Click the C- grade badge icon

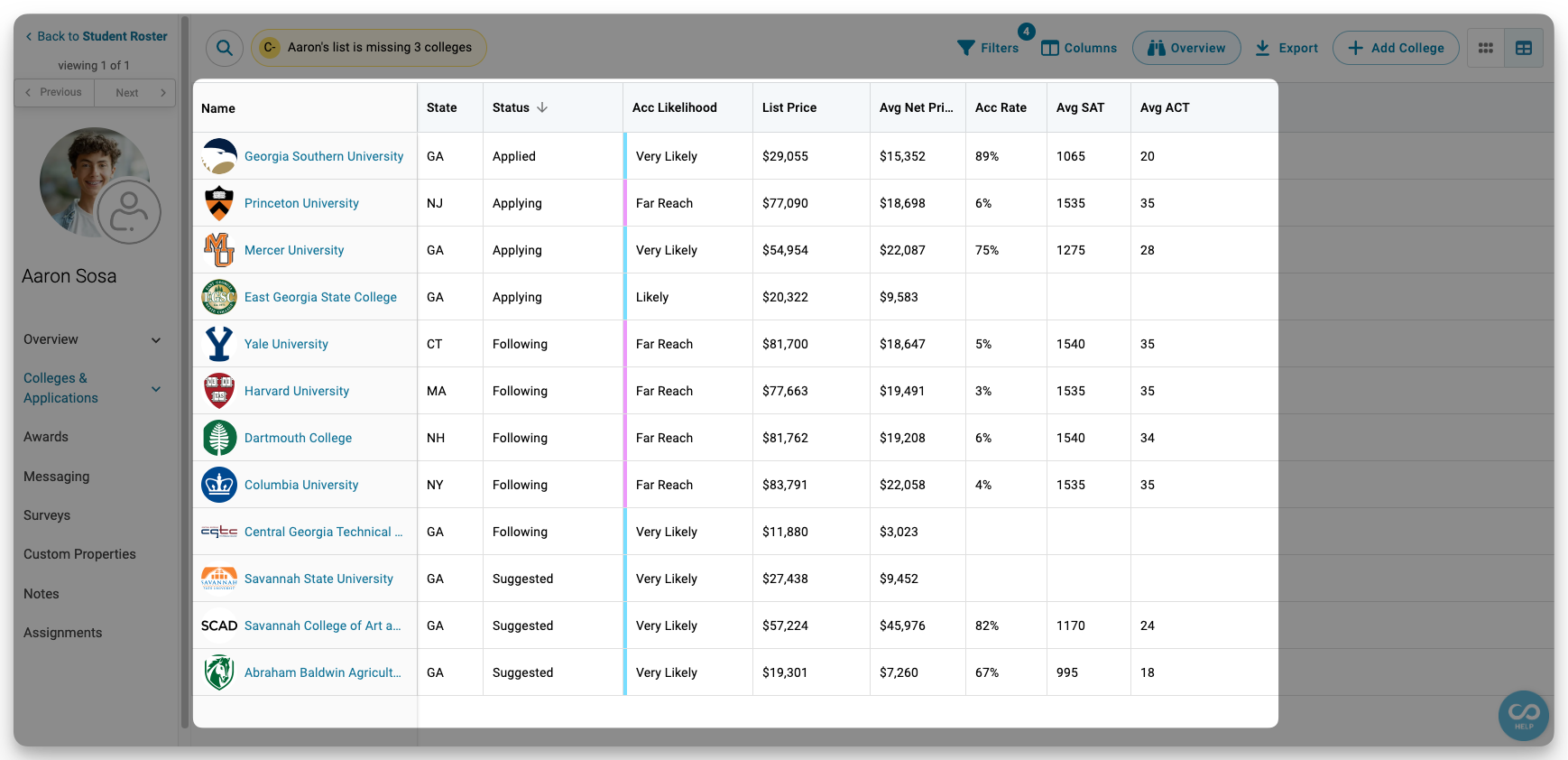(269, 48)
